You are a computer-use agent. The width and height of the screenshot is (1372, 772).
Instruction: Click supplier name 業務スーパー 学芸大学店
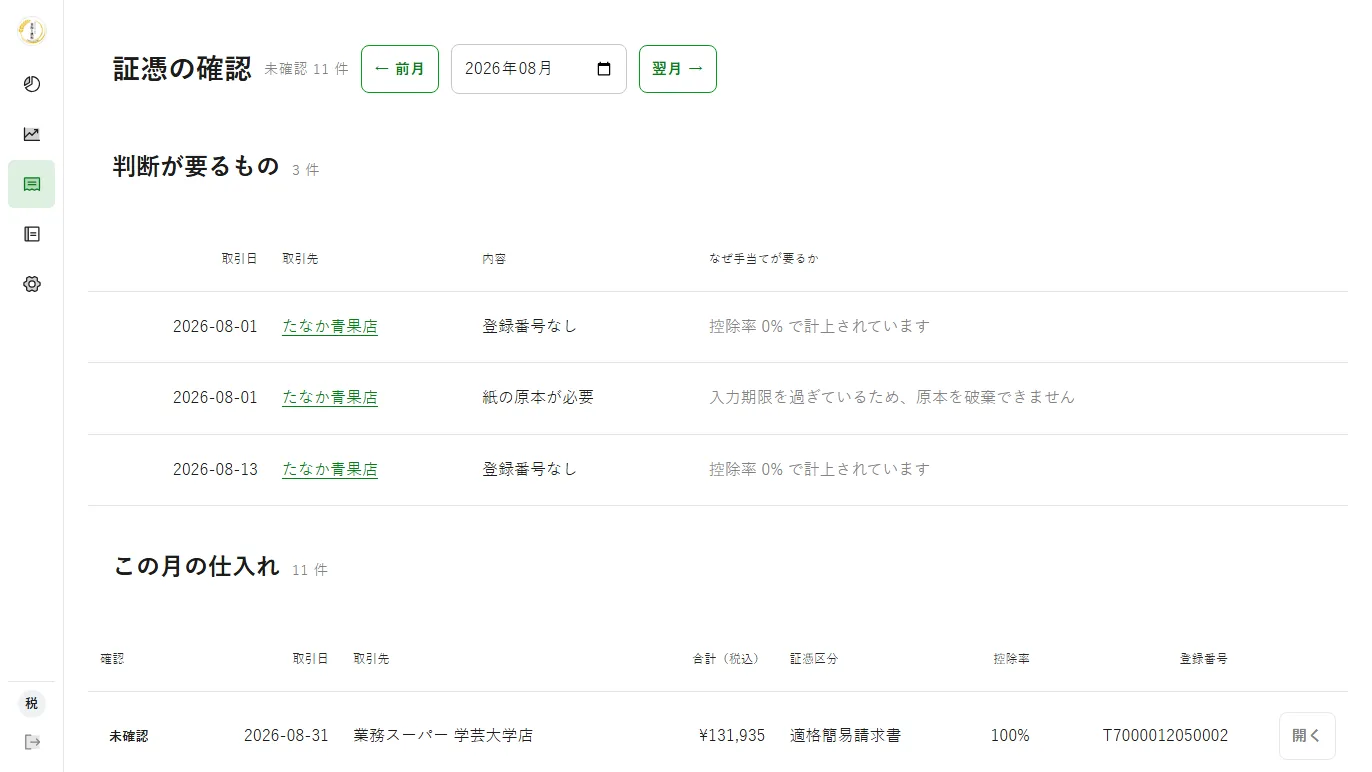click(x=443, y=736)
